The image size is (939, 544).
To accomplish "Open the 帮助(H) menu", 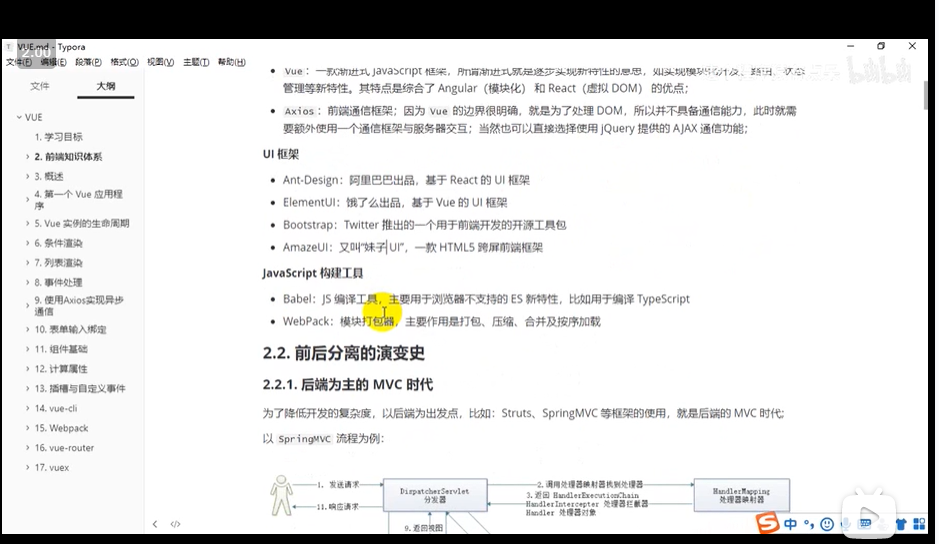I will click(x=231, y=62).
